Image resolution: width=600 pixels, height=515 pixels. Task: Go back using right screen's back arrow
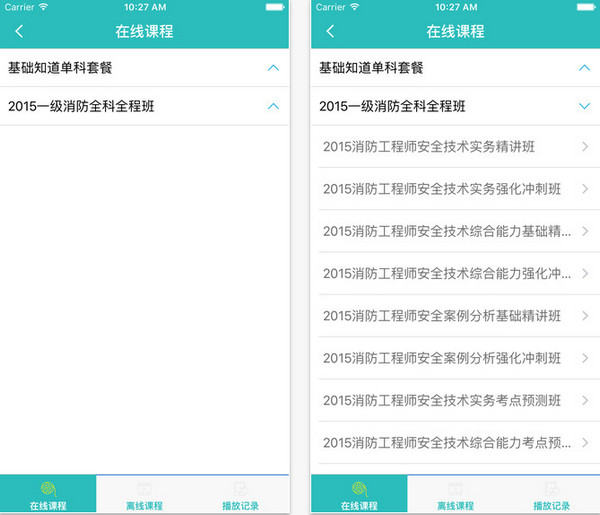point(330,31)
